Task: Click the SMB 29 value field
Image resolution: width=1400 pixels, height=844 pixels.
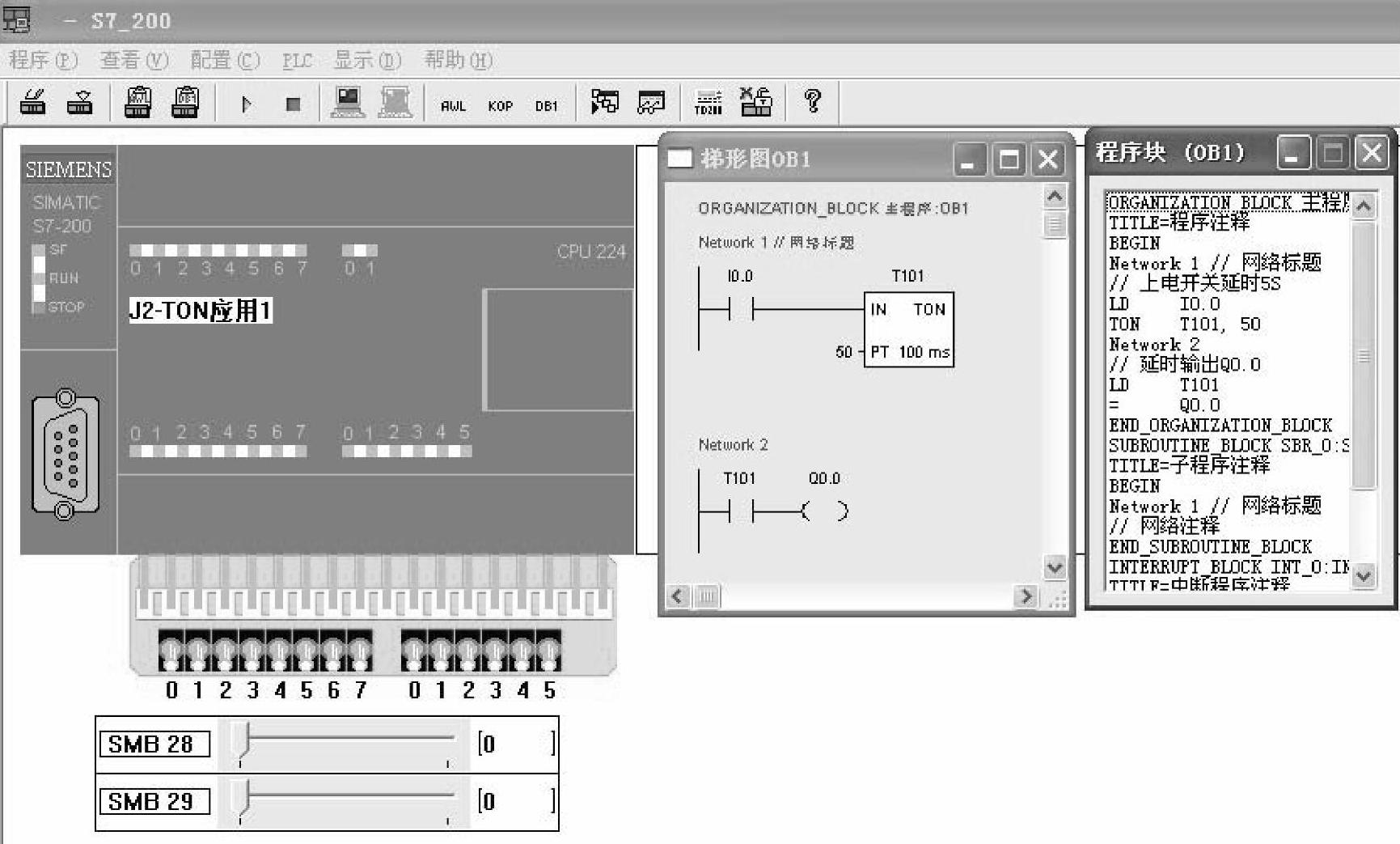Action: tap(516, 801)
